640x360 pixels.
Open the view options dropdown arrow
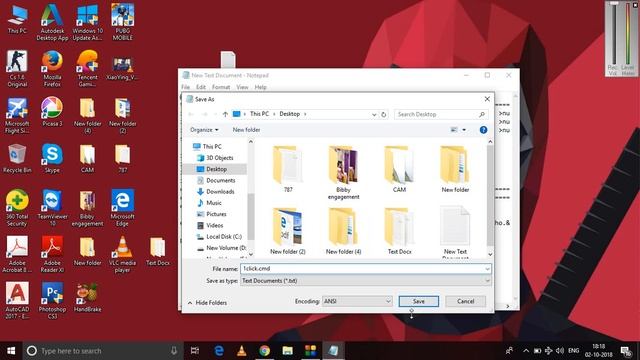click(464, 130)
